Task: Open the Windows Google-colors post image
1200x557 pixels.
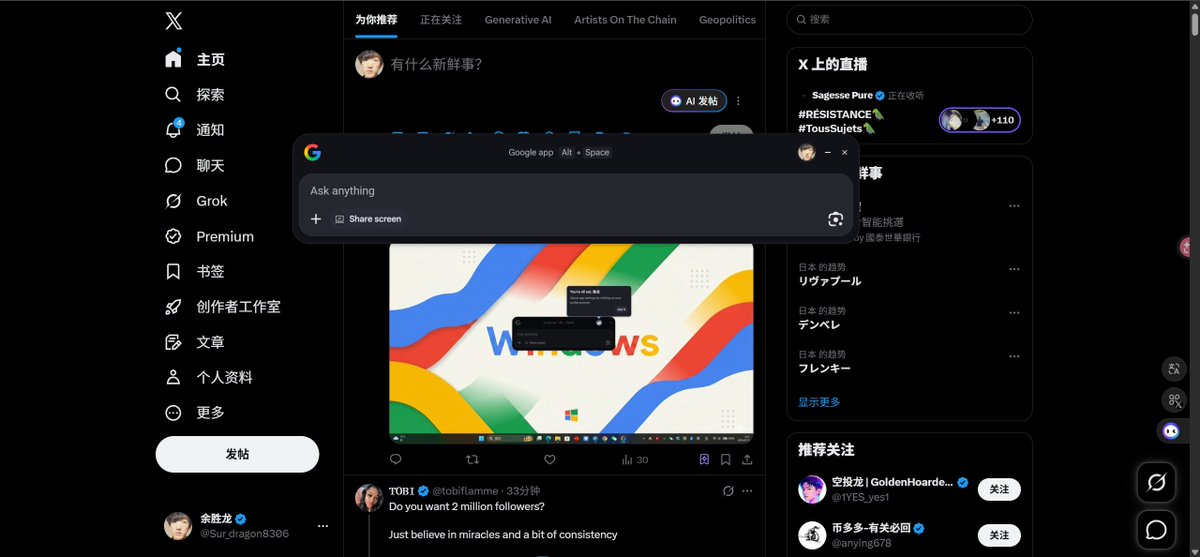Action: point(571,342)
